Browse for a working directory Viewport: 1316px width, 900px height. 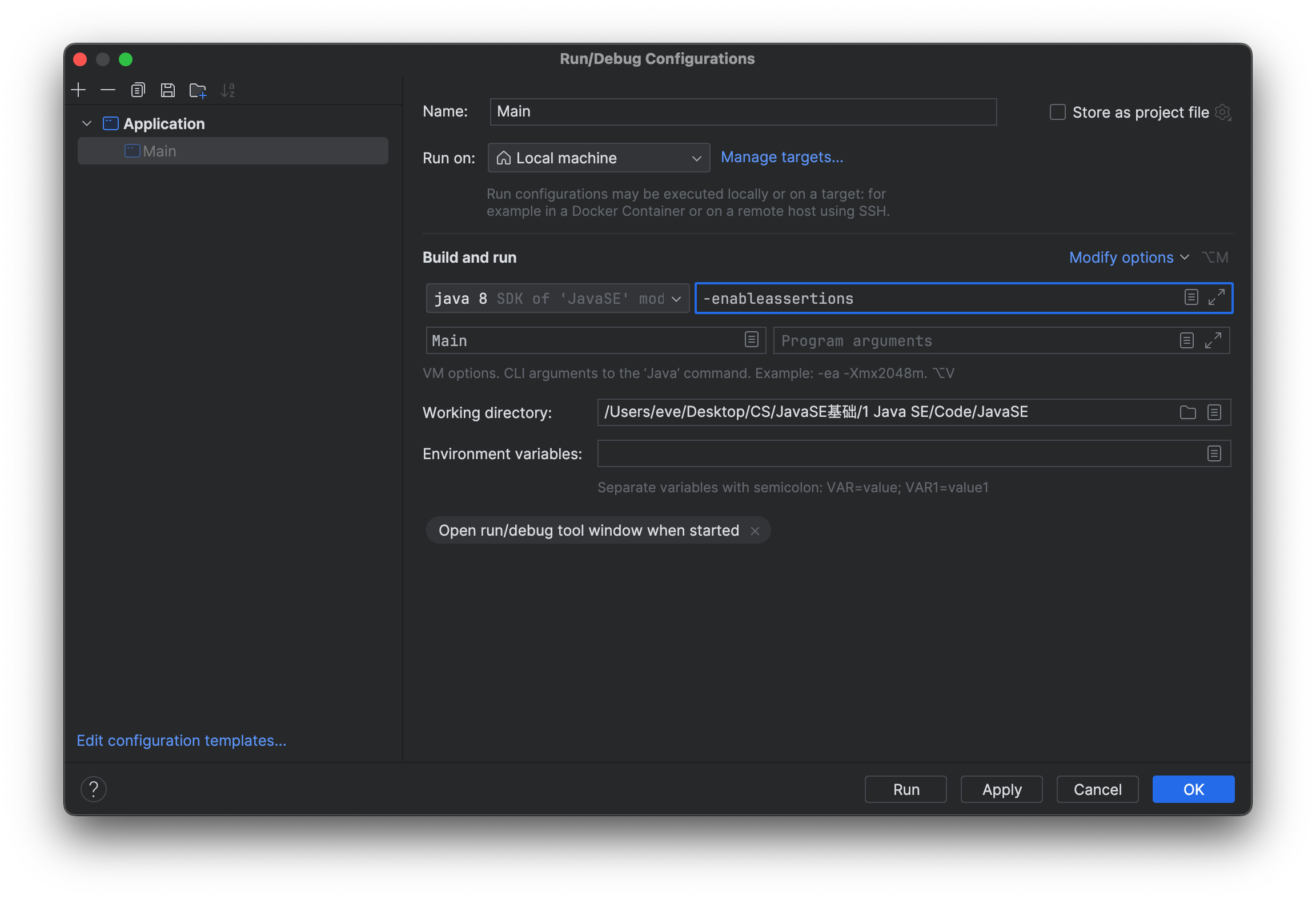[x=1188, y=412]
